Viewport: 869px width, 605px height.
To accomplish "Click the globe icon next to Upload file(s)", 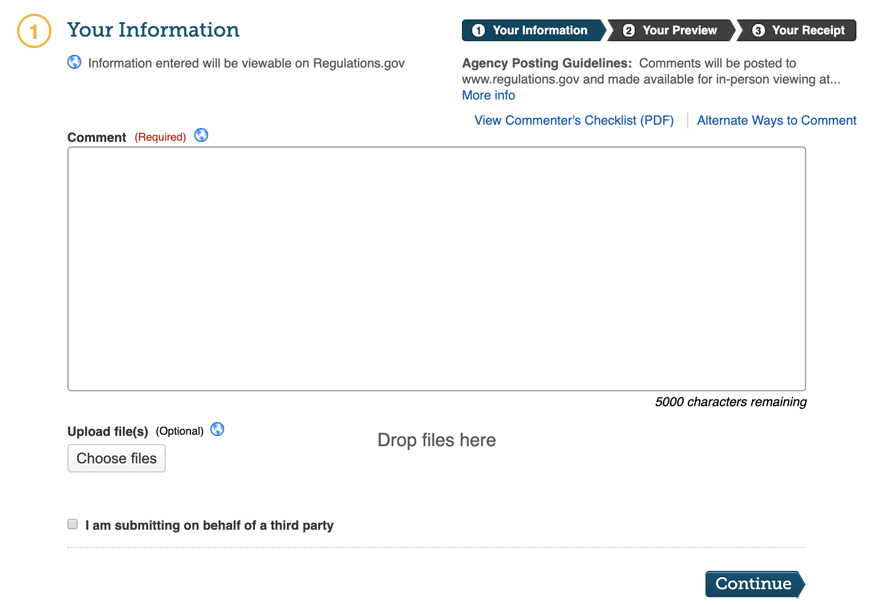I will pyautogui.click(x=217, y=429).
